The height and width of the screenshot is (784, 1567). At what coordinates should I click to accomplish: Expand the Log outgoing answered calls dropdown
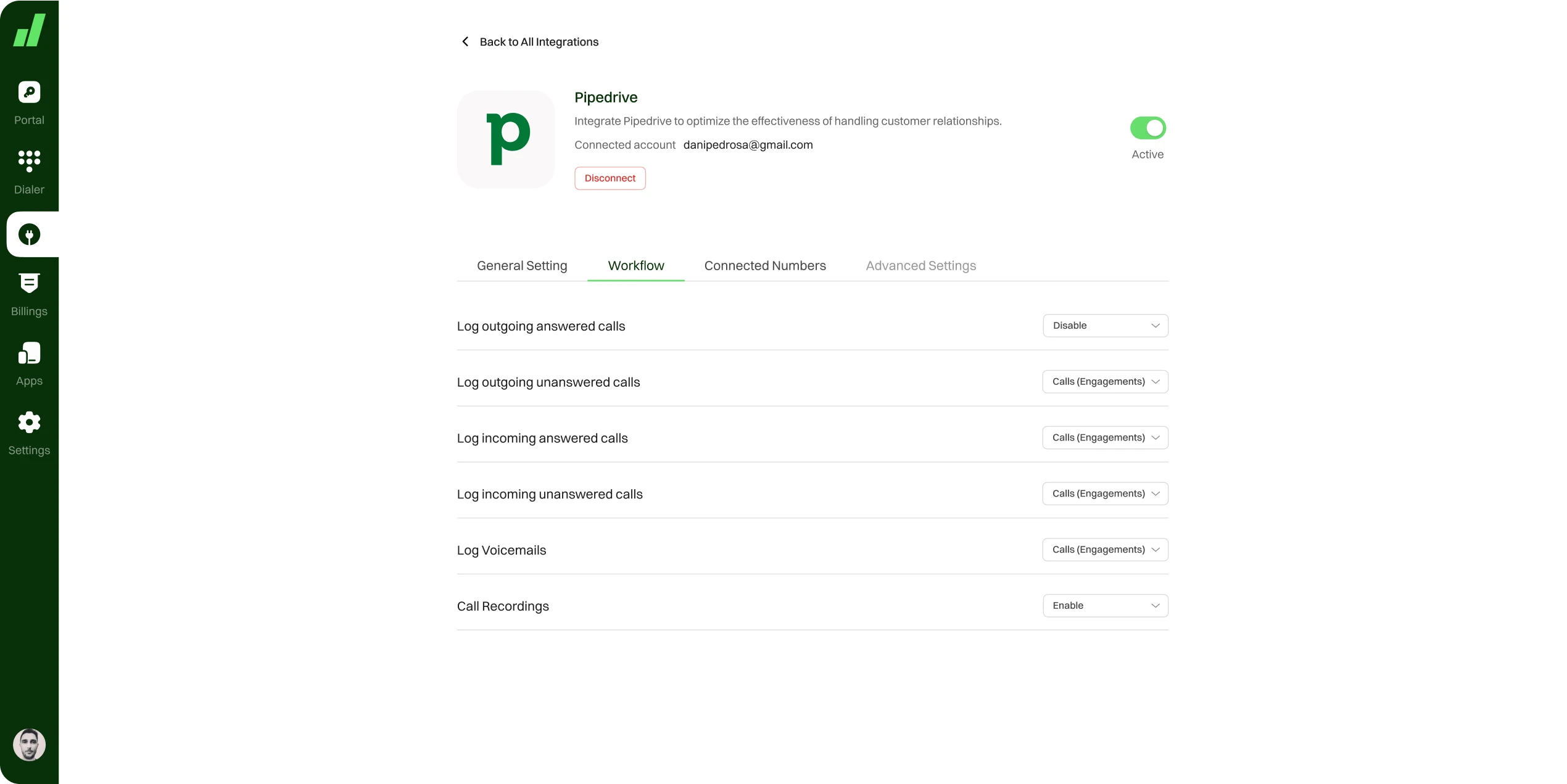(x=1105, y=326)
